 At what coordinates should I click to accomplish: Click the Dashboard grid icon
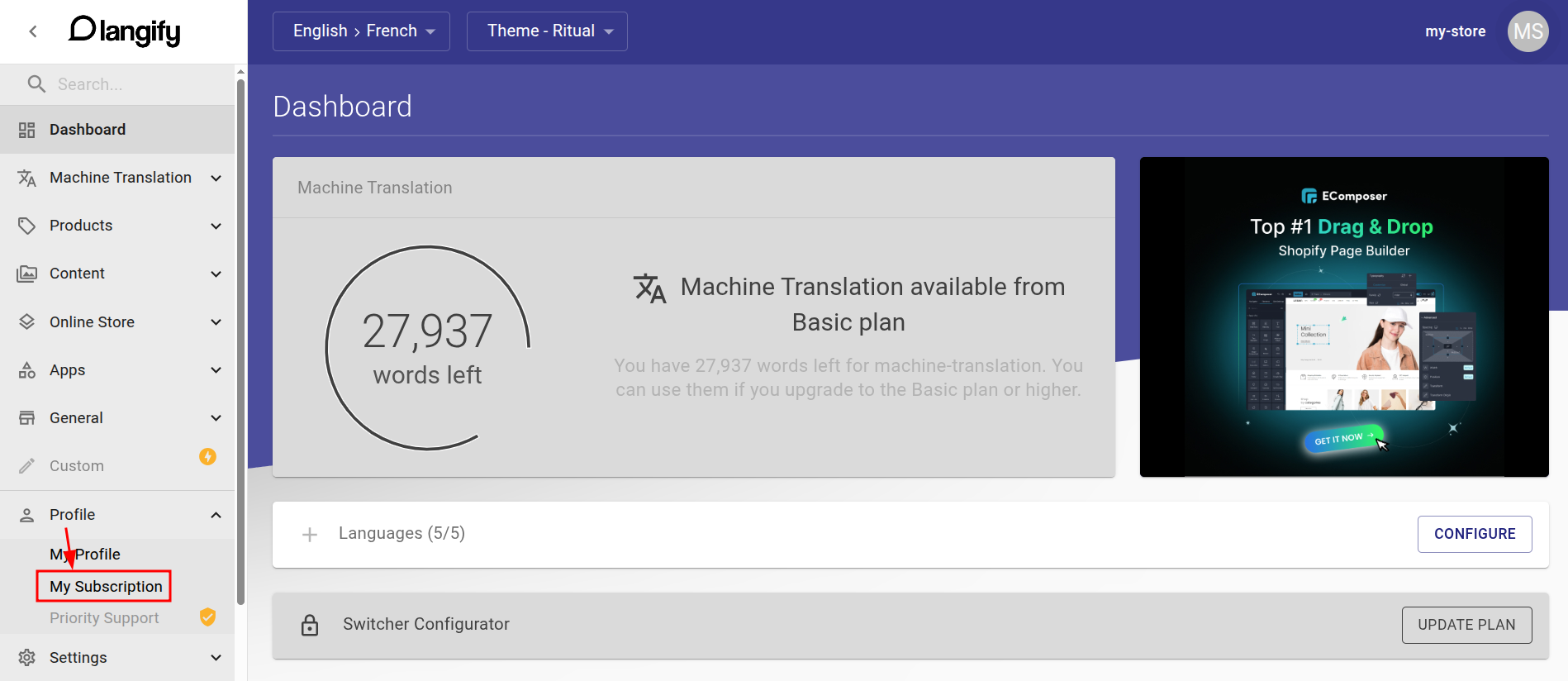(x=27, y=130)
